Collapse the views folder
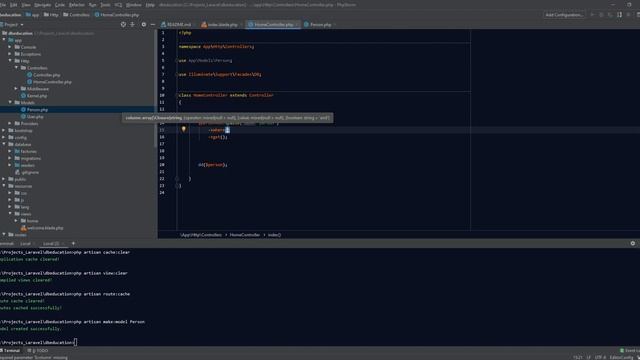This screenshot has height=360, width=640. coord(10,213)
